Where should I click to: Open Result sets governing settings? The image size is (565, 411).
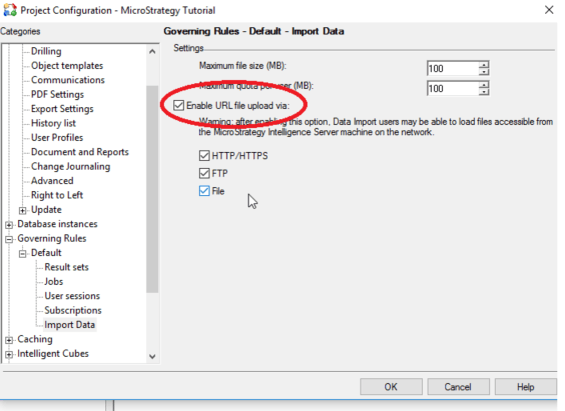[66, 267]
